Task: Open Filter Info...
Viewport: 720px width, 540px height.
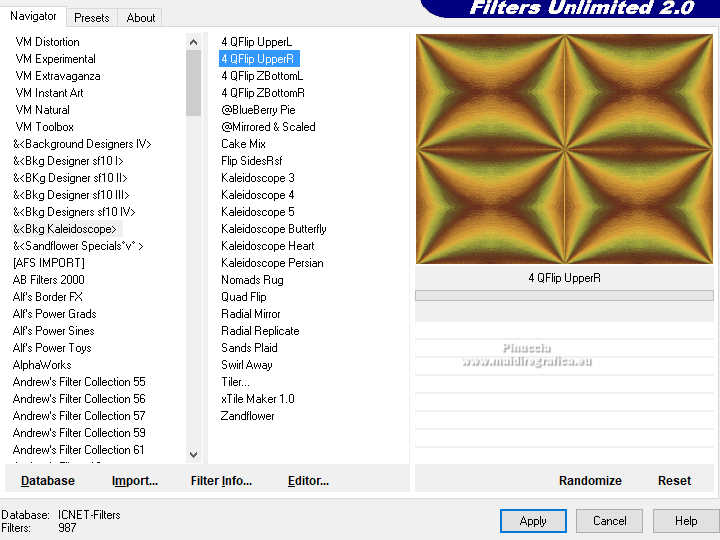Action: [221, 481]
